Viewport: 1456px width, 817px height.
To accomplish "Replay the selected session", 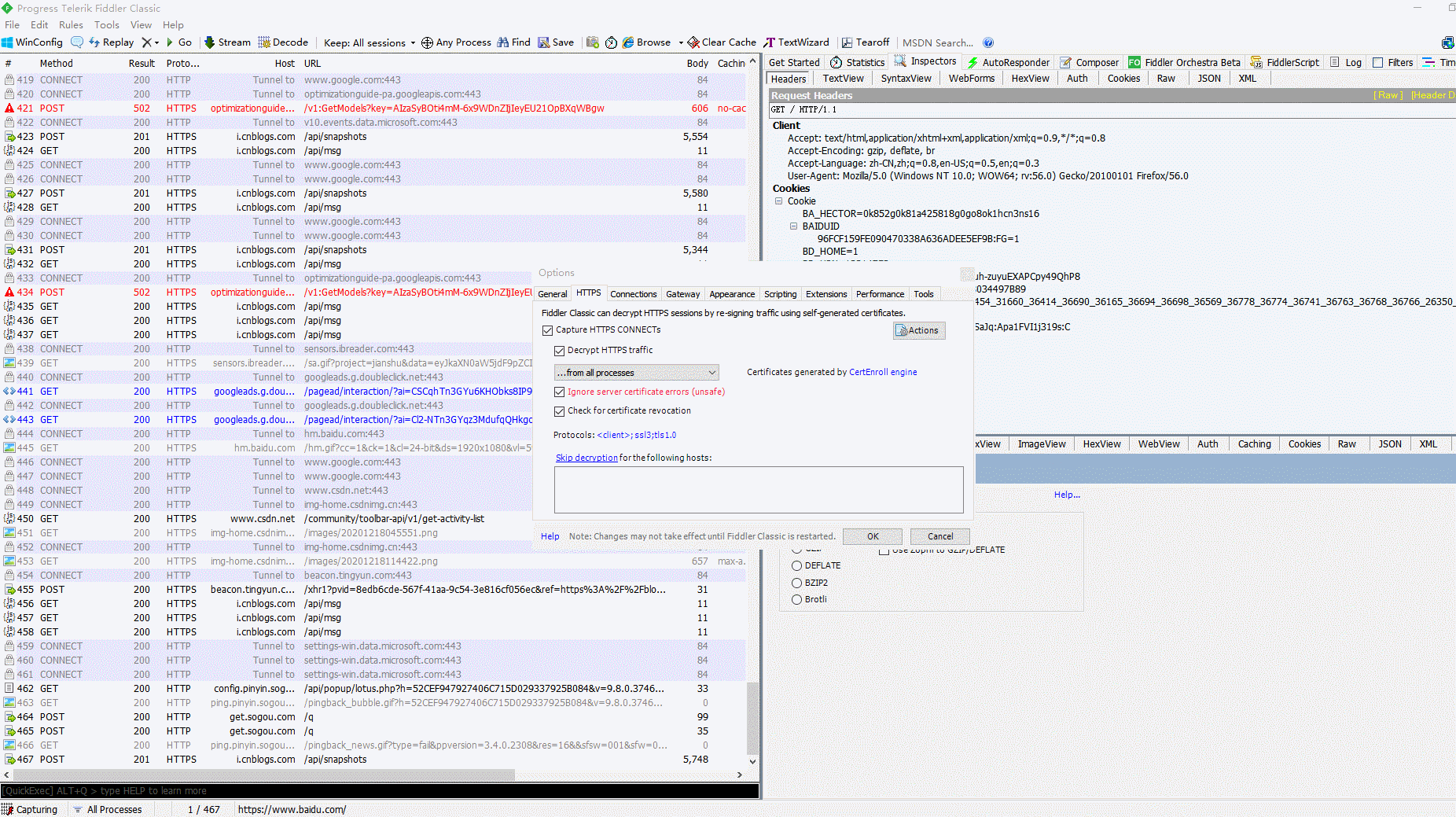I will pyautogui.click(x=111, y=42).
